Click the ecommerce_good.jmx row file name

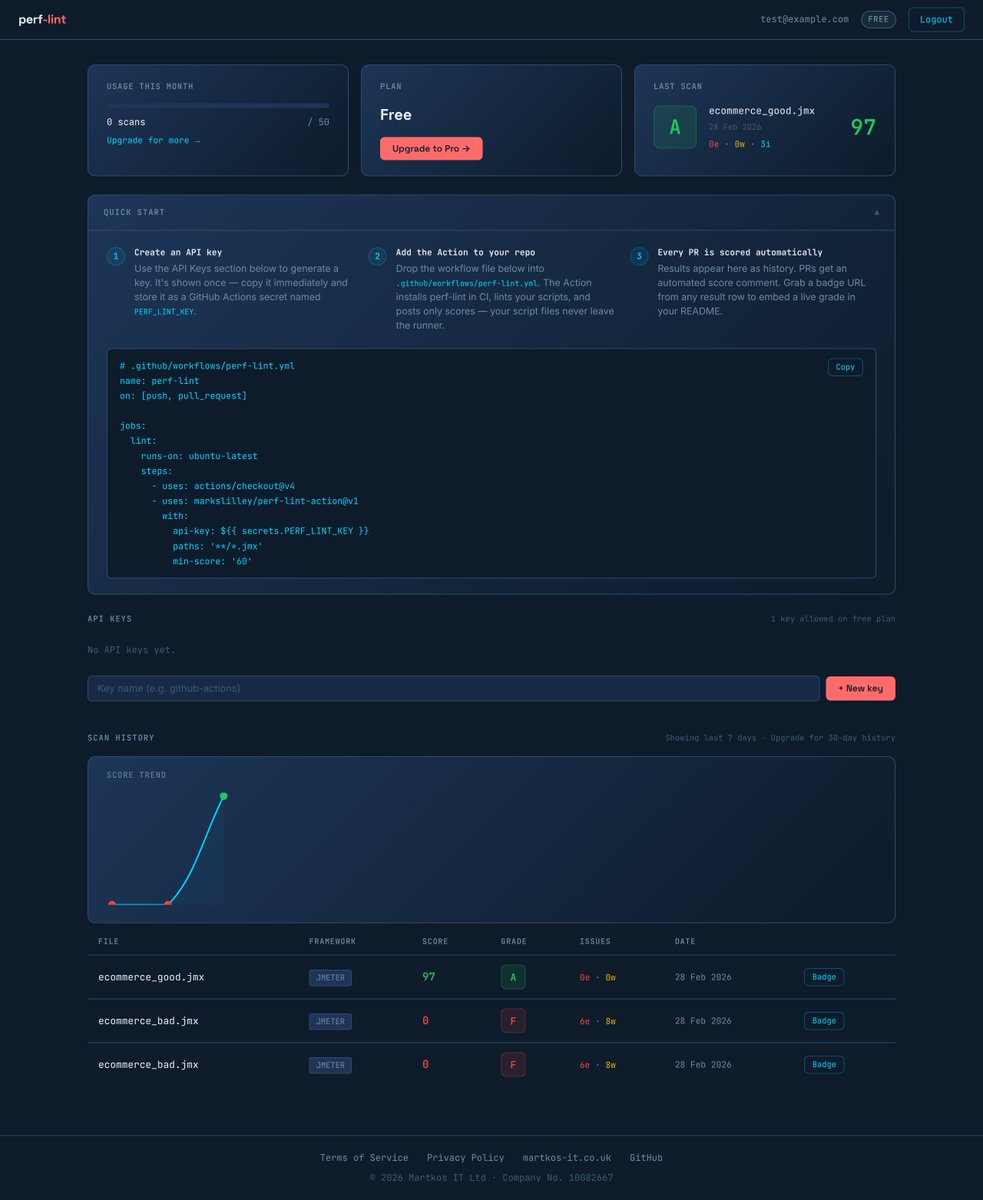pos(151,977)
